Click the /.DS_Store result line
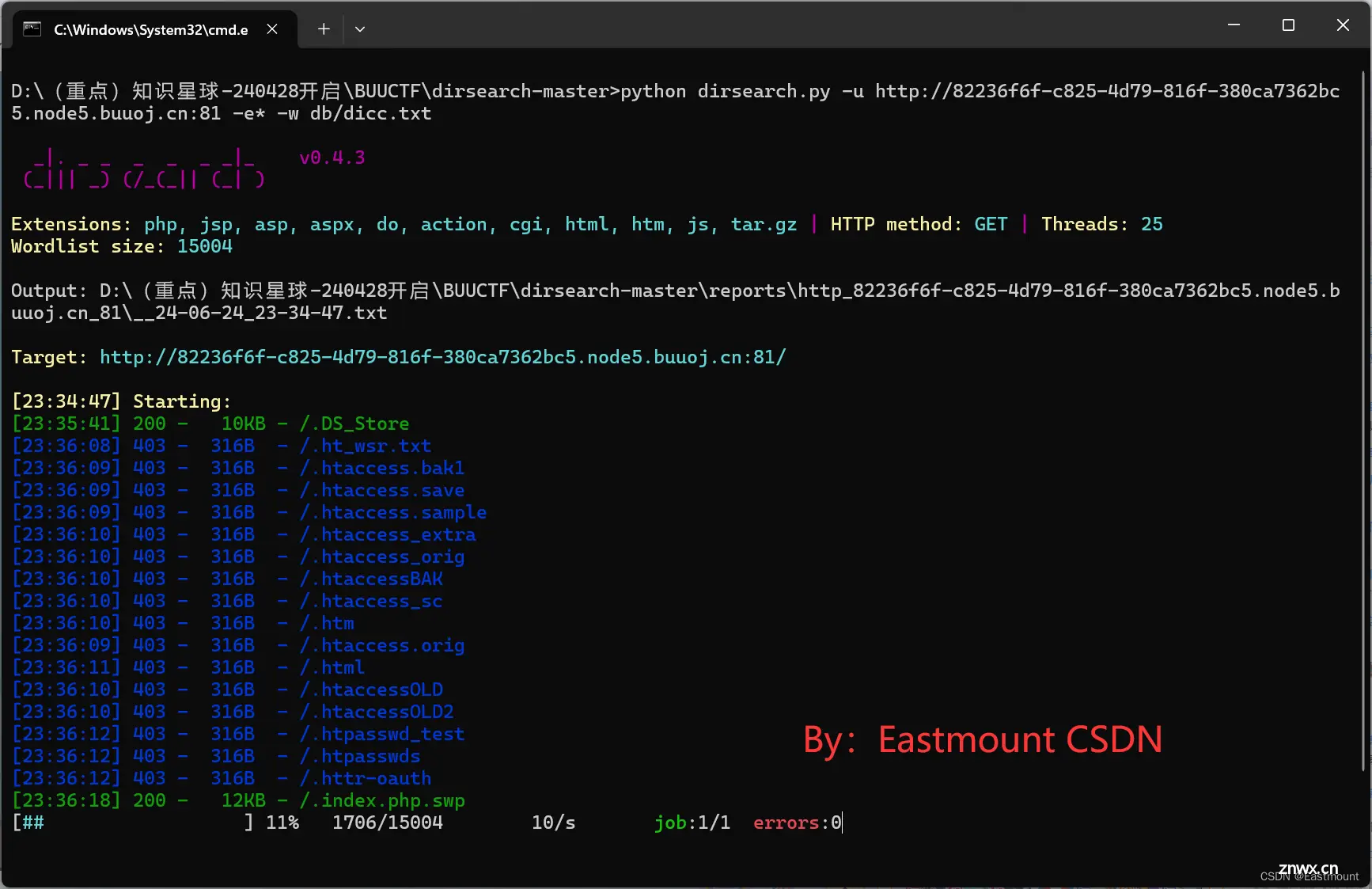 (x=210, y=424)
